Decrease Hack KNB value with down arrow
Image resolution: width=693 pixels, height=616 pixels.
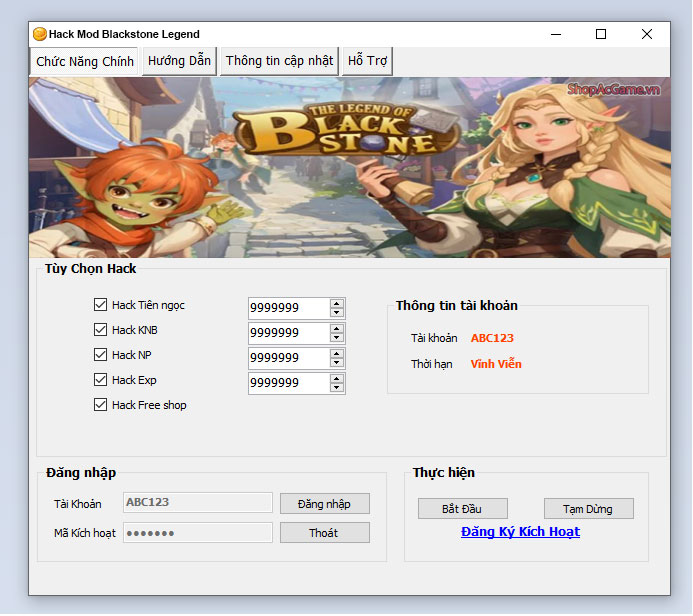[x=337, y=338]
